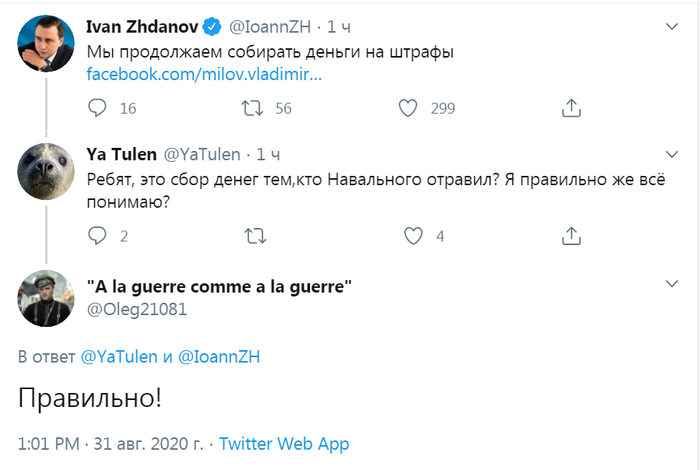
Task: Open @IoannZH mention in reply line
Action: coord(219,357)
